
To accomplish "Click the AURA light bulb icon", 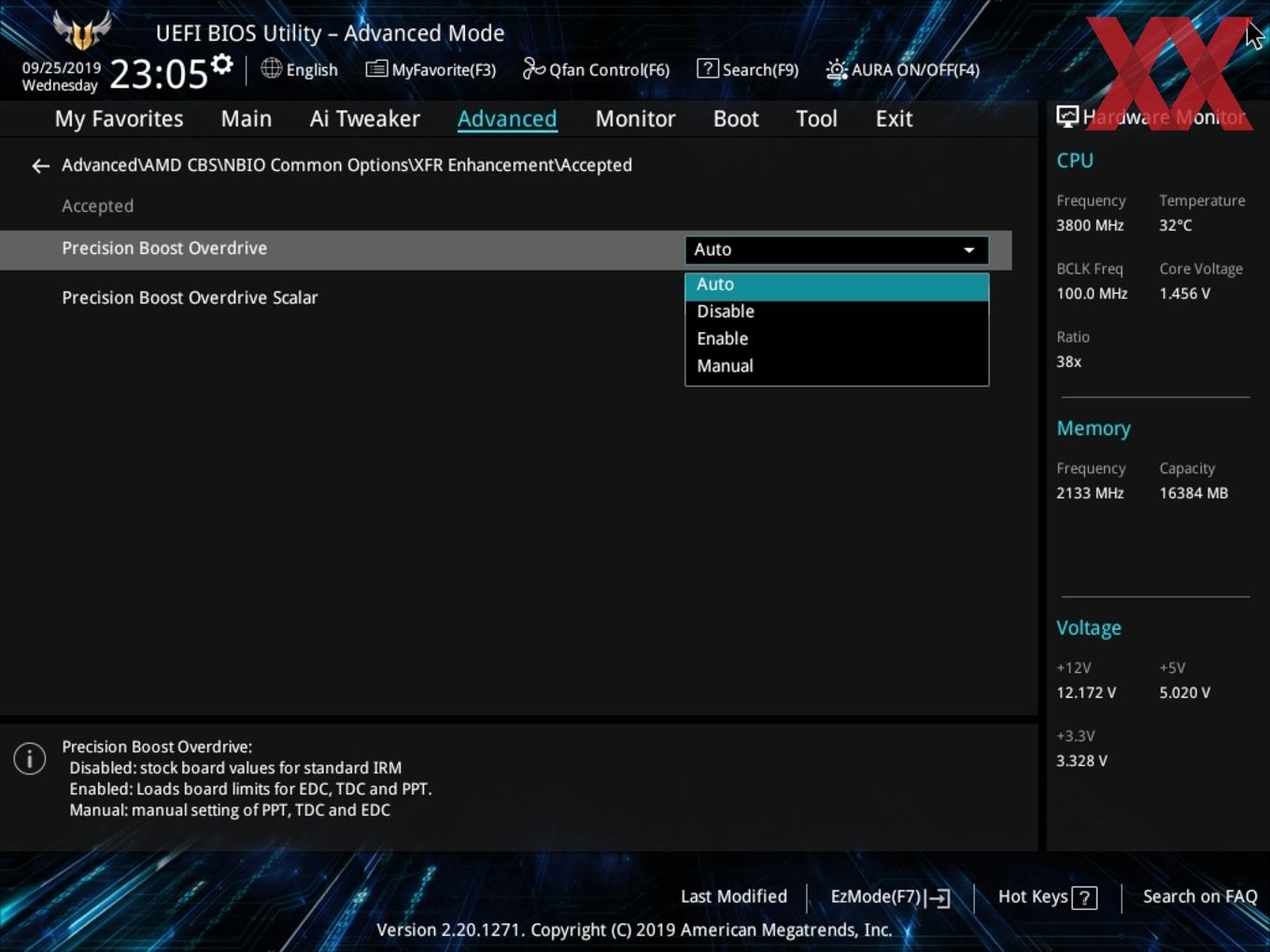I will coord(836,69).
